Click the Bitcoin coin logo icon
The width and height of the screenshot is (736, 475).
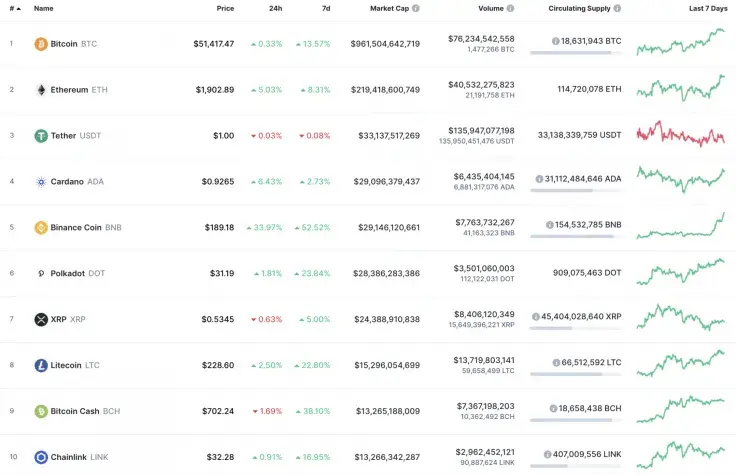point(41,44)
